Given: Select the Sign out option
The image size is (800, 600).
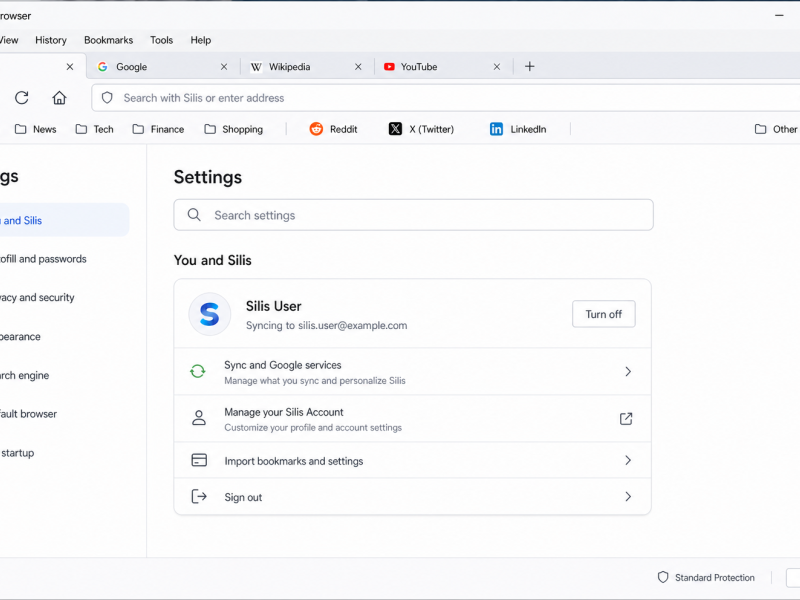Looking at the screenshot, I should pyautogui.click(x=412, y=496).
